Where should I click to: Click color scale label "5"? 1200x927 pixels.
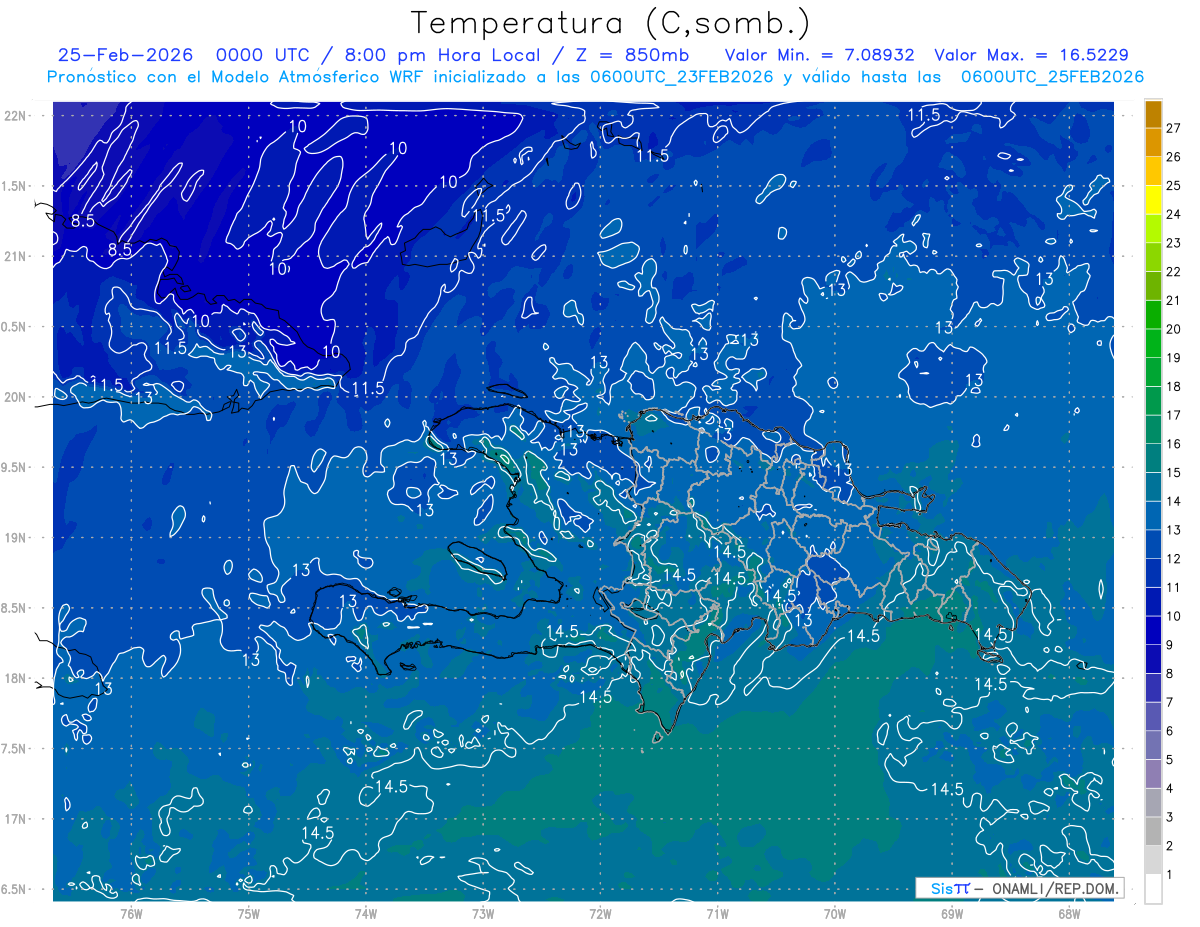click(1169, 760)
